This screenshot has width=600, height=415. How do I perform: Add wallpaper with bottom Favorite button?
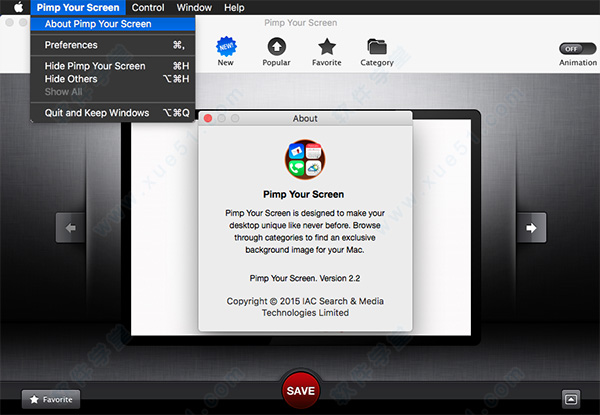[x=51, y=399]
